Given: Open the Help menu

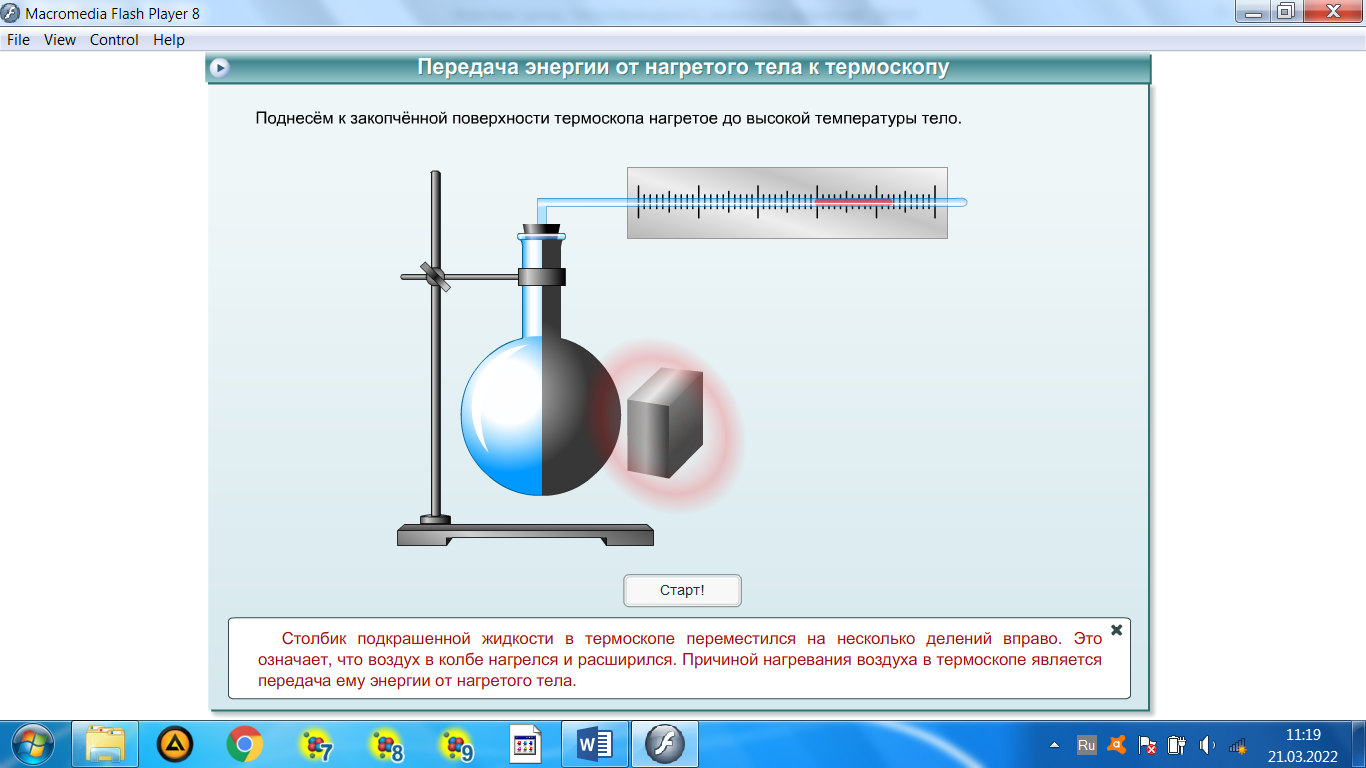Looking at the screenshot, I should (x=169, y=40).
